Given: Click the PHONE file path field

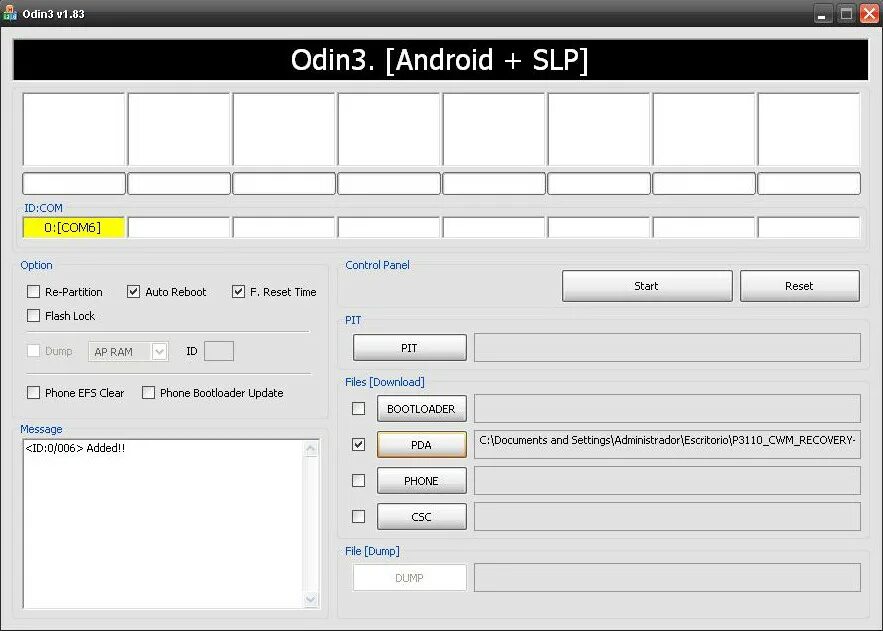Looking at the screenshot, I should [x=667, y=481].
